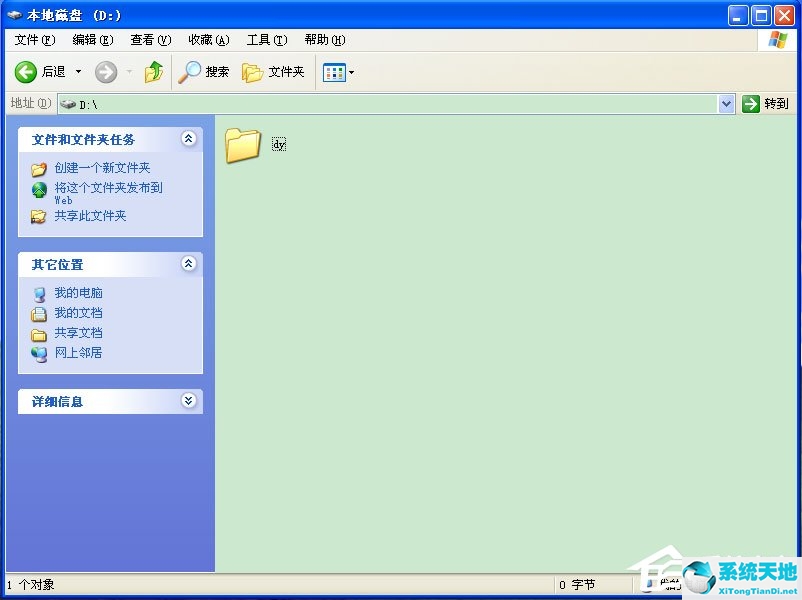Viewport: 802px width, 600px height.
Task: Open the Back history dropdown arrow
Action: (78, 72)
